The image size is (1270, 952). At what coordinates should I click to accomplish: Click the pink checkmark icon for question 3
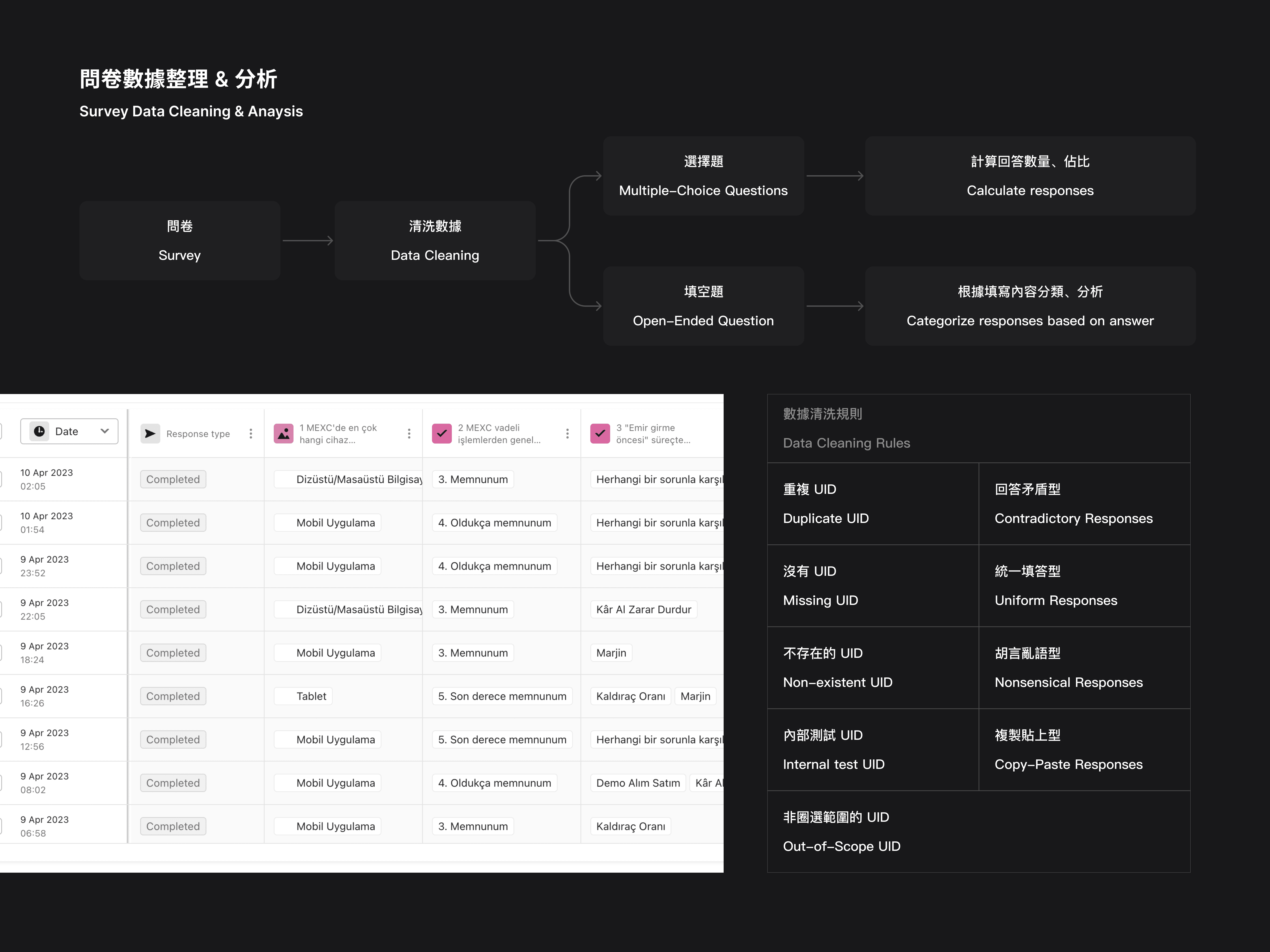(x=600, y=434)
